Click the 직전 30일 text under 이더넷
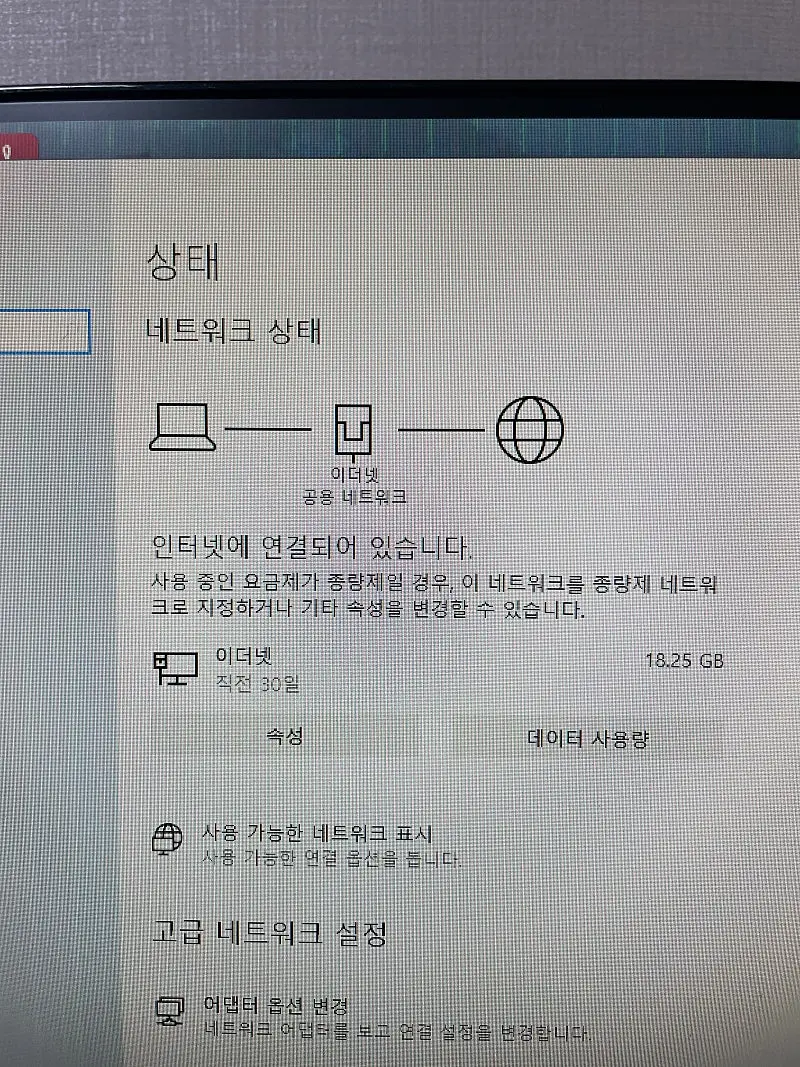 pyautogui.click(x=257, y=685)
